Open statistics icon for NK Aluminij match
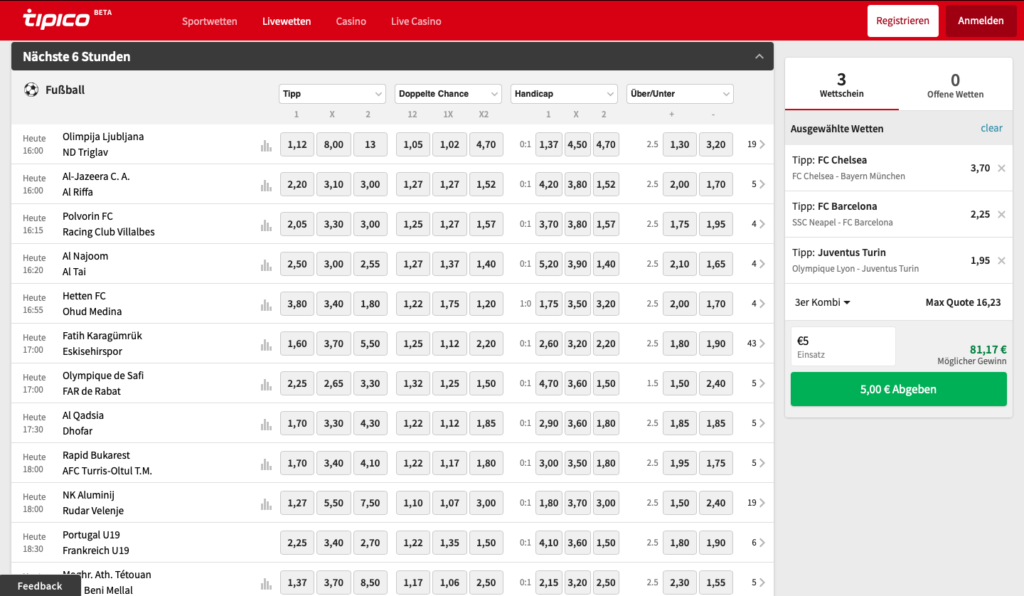The width and height of the screenshot is (1024, 596). click(266, 504)
